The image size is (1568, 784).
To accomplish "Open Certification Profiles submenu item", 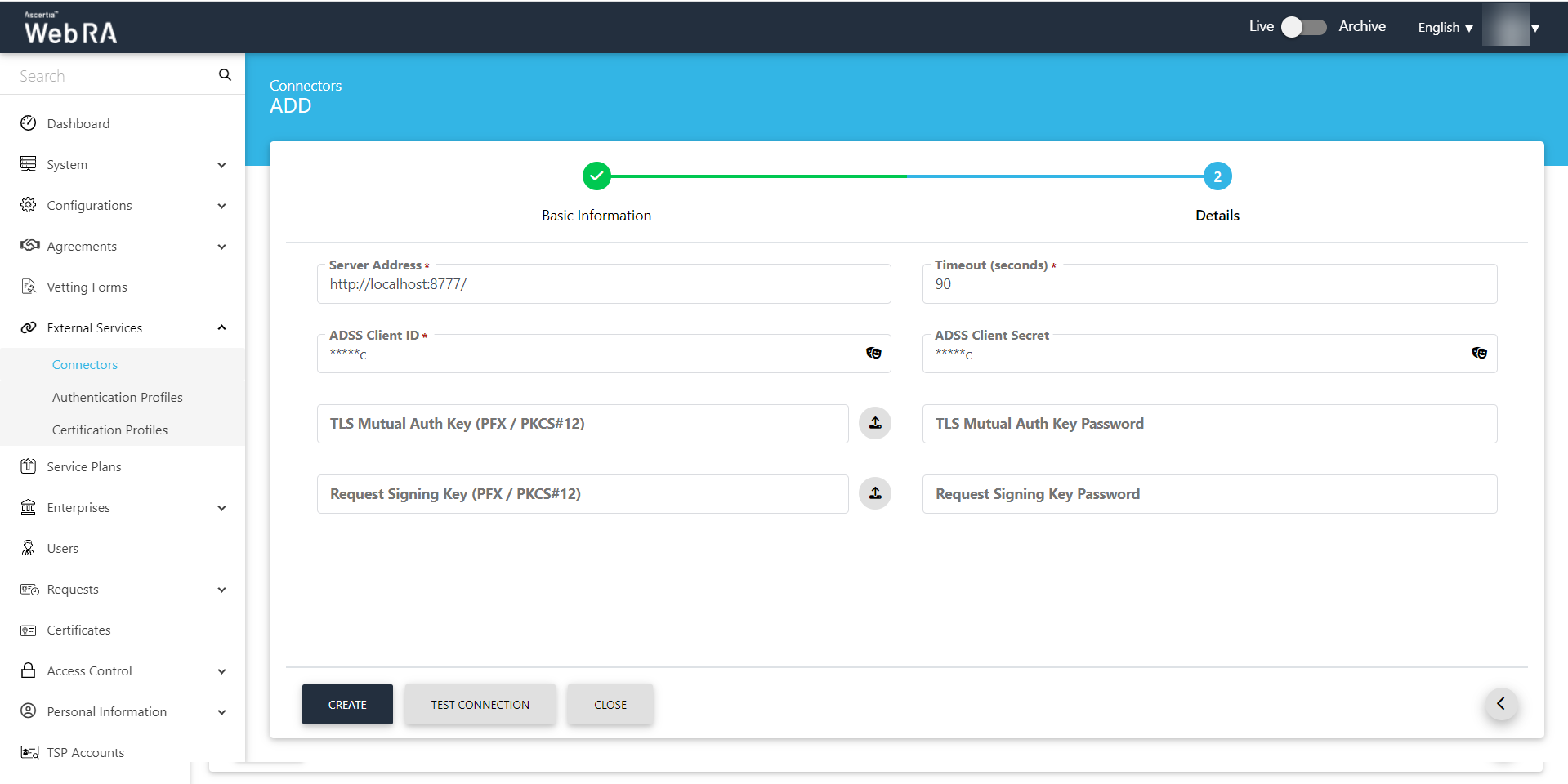I will 109,430.
